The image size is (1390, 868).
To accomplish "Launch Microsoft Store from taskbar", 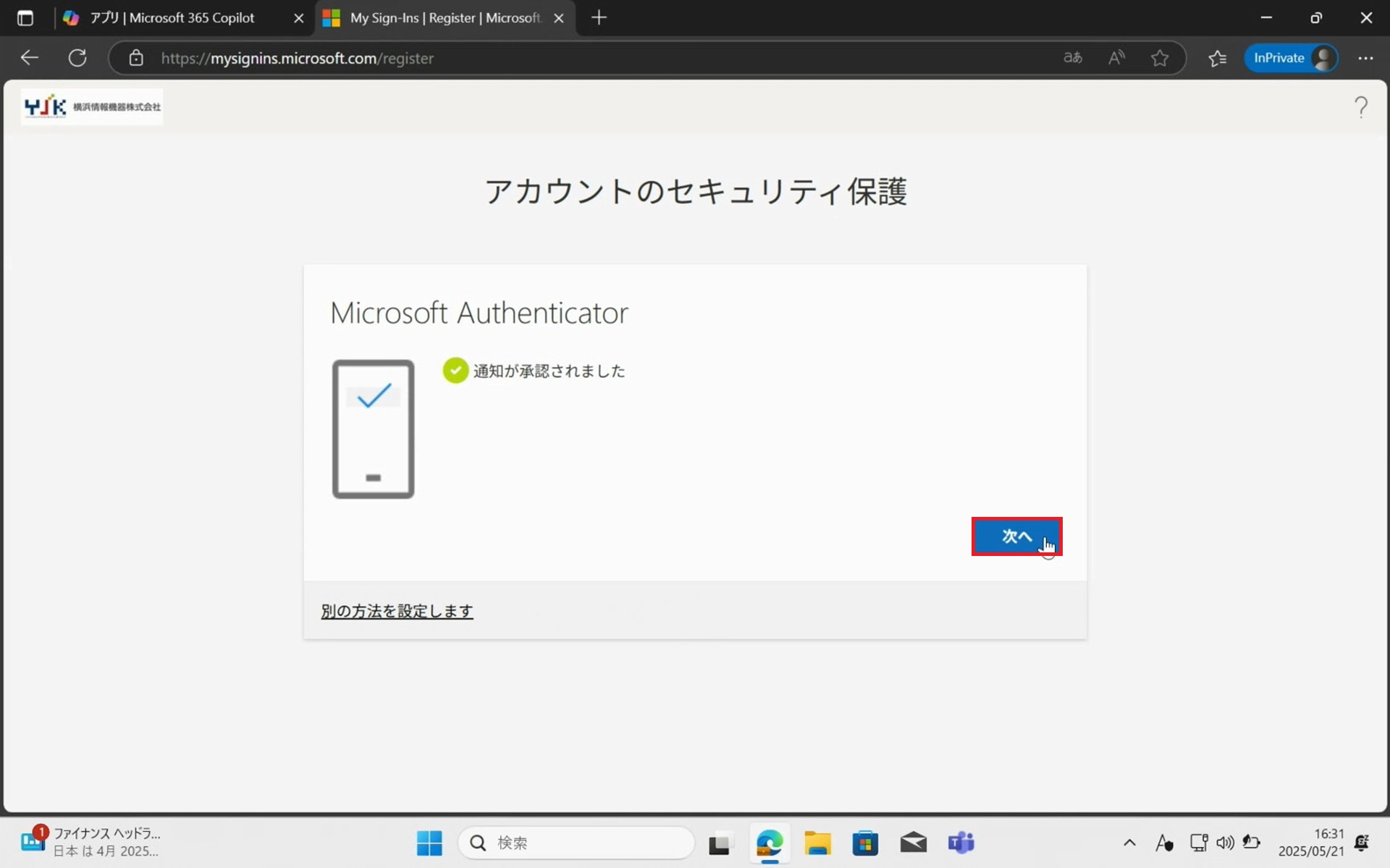I will point(865,843).
